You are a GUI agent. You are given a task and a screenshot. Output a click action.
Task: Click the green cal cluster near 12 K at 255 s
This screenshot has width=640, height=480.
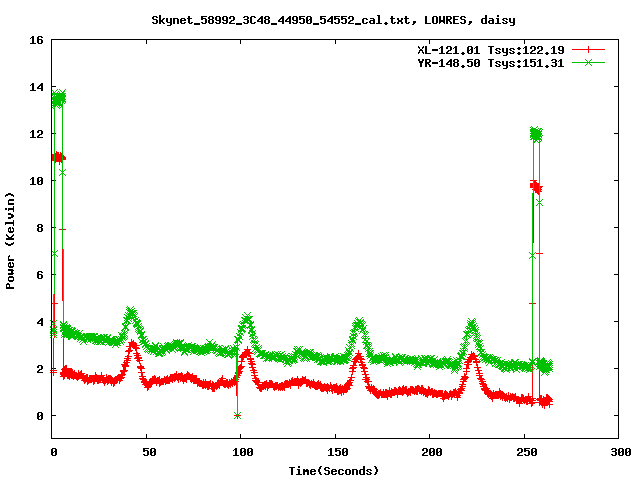pos(536,134)
